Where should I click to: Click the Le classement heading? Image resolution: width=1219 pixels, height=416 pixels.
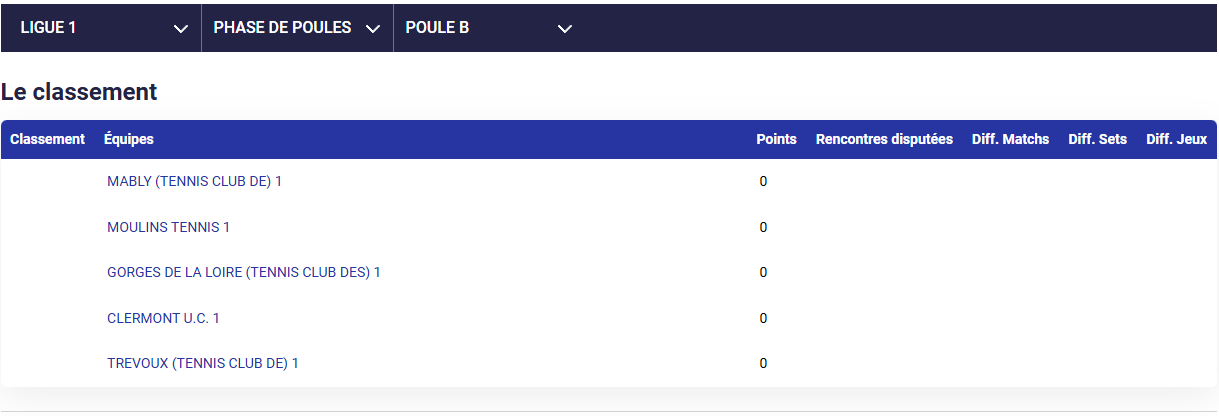click(x=79, y=92)
